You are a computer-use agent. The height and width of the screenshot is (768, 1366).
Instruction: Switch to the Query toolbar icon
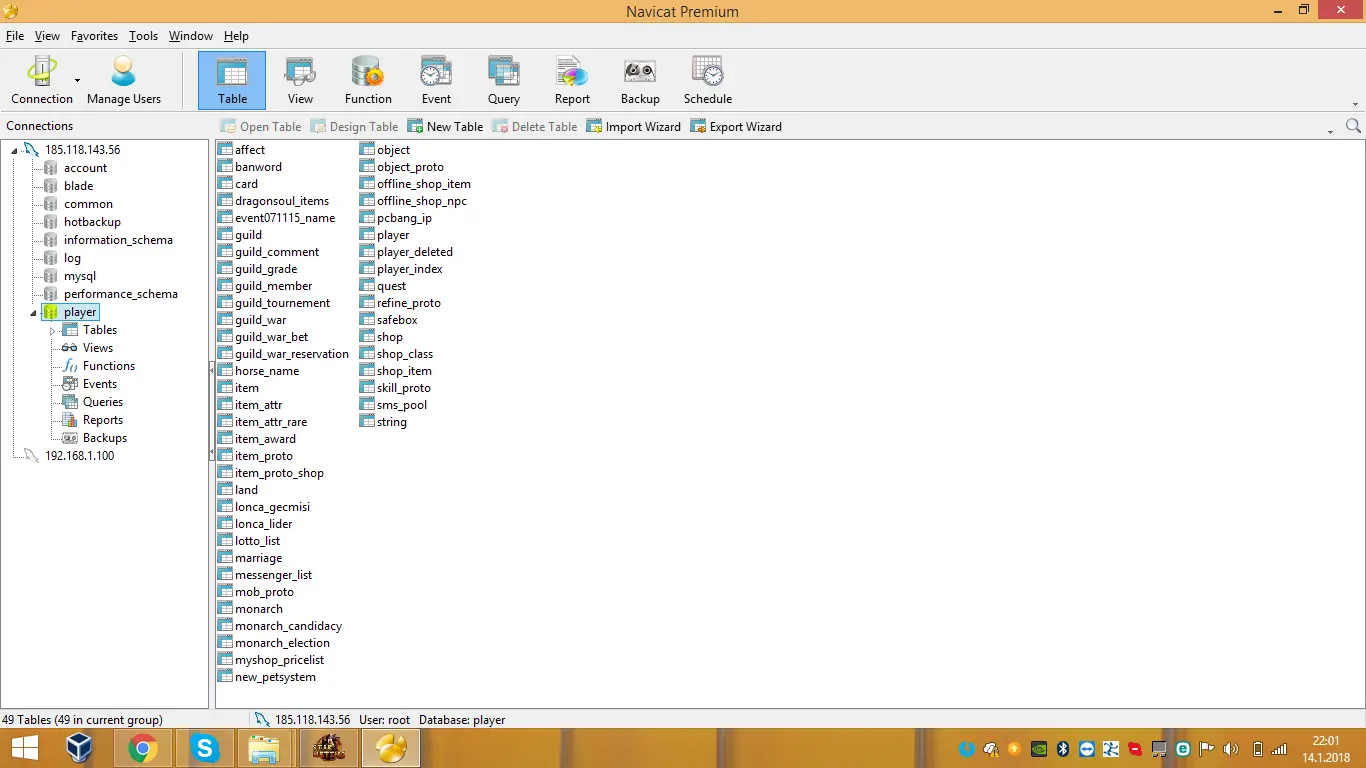pos(504,80)
